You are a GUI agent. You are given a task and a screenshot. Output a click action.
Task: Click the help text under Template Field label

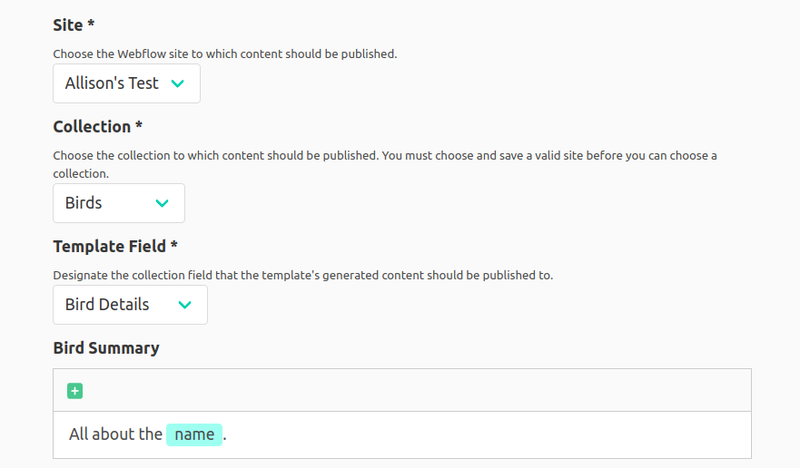click(302, 274)
